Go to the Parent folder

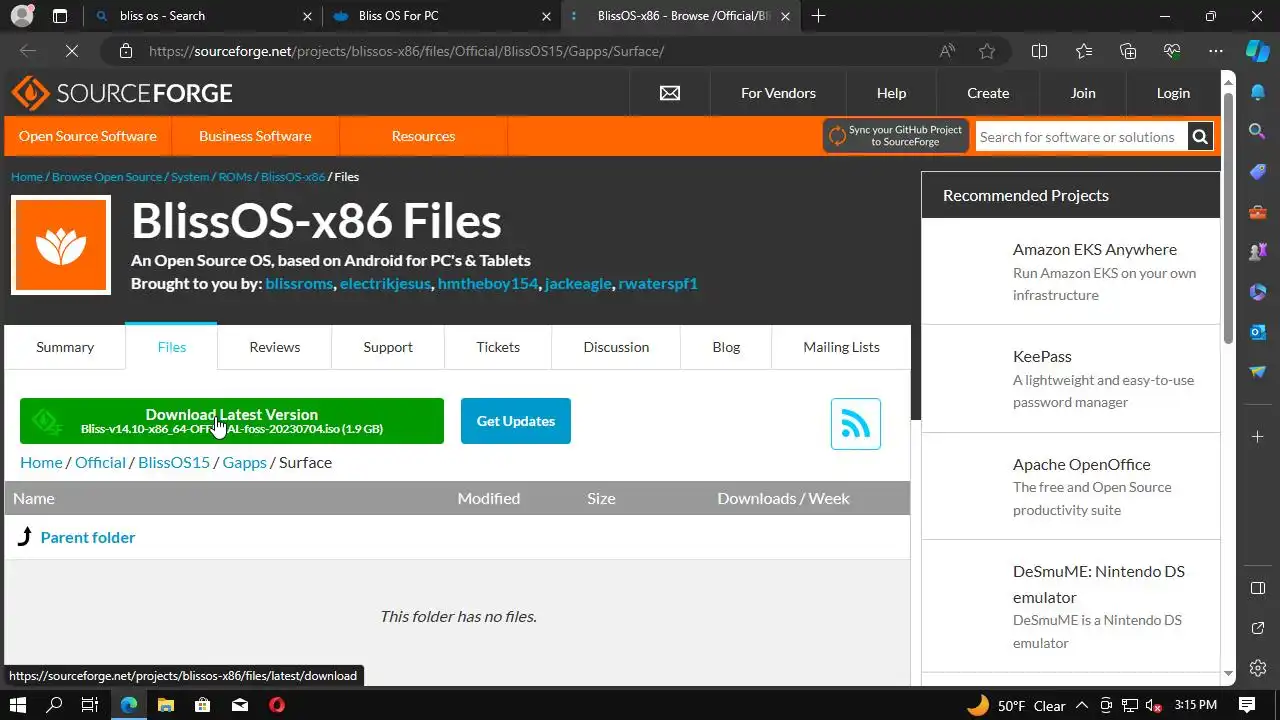coord(88,537)
